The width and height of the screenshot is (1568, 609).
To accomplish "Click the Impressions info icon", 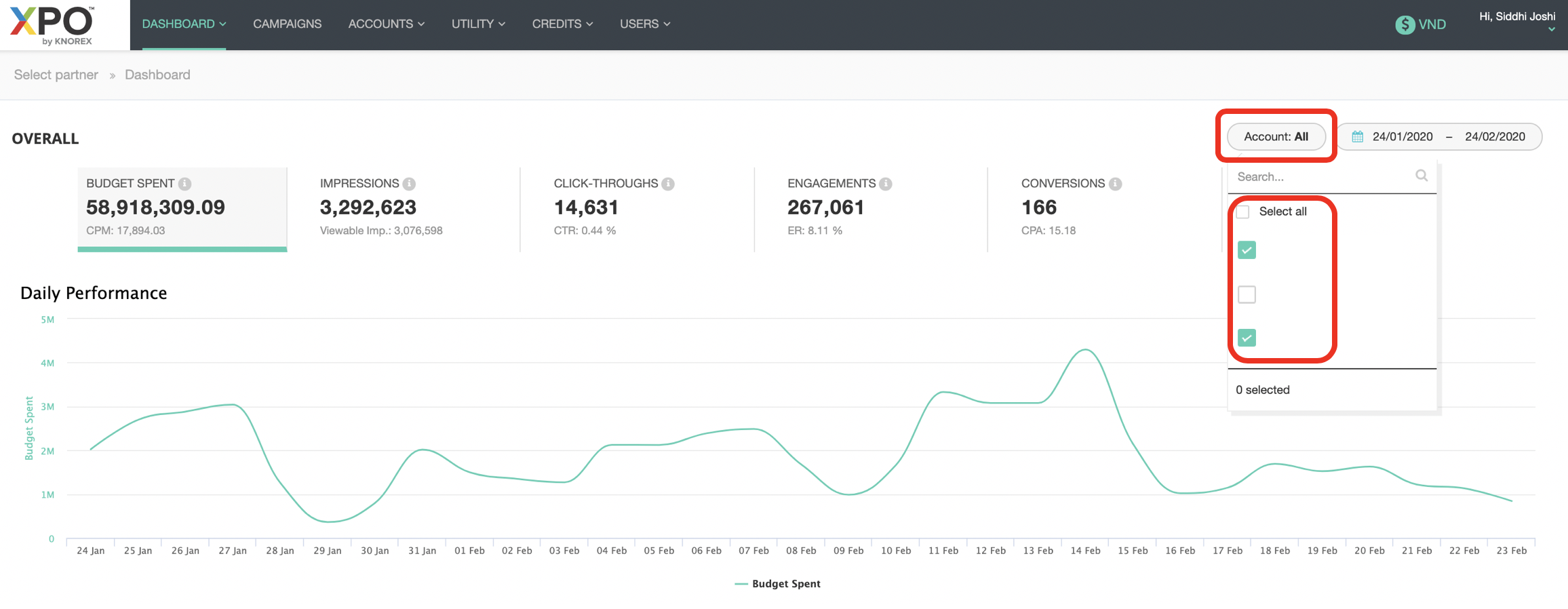I will pyautogui.click(x=409, y=184).
